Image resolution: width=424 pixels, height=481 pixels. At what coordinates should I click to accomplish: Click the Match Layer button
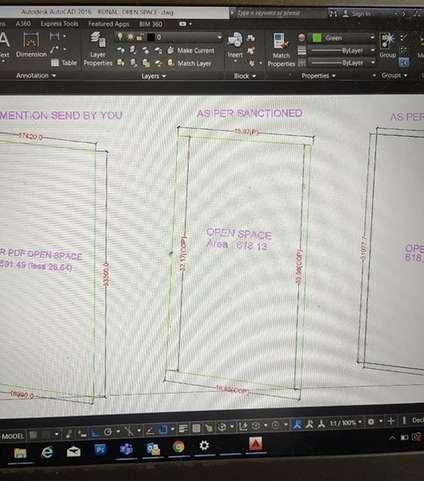[x=189, y=63]
